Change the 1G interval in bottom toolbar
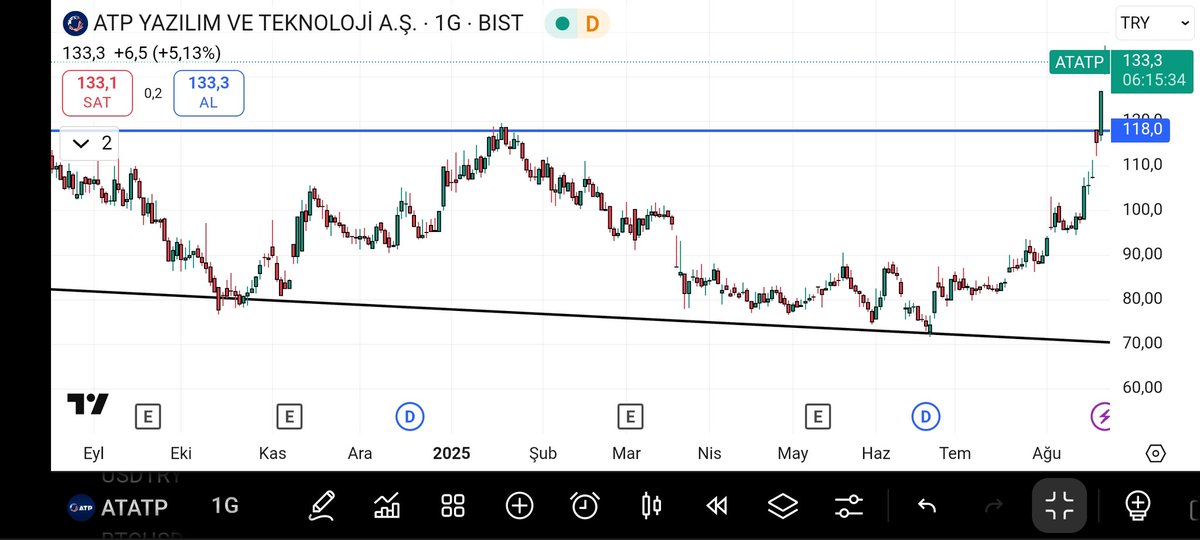 pos(225,505)
